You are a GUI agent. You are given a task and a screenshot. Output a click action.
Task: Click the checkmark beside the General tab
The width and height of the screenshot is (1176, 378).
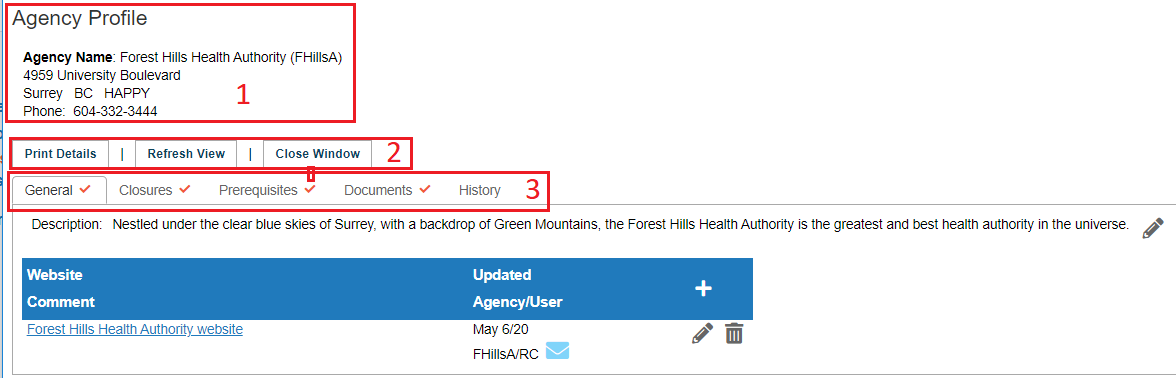[x=85, y=189]
